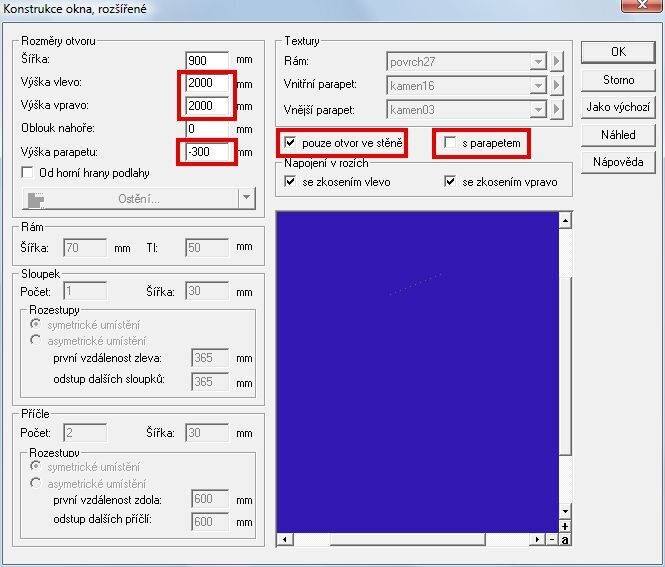Viewport: 665px width, 567px height.
Task: Click the Sloupek Šířka field
Action: pyautogui.click(x=207, y=291)
